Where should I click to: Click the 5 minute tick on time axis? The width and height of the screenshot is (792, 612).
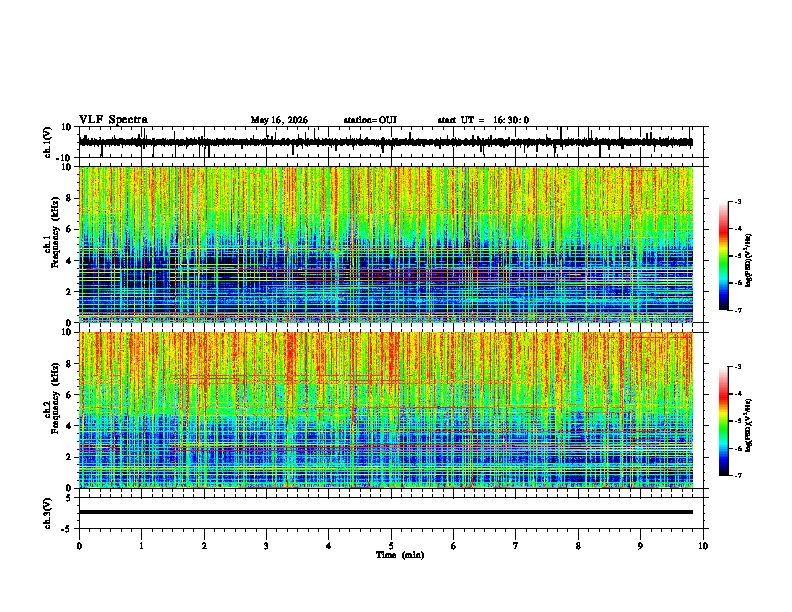click(391, 546)
